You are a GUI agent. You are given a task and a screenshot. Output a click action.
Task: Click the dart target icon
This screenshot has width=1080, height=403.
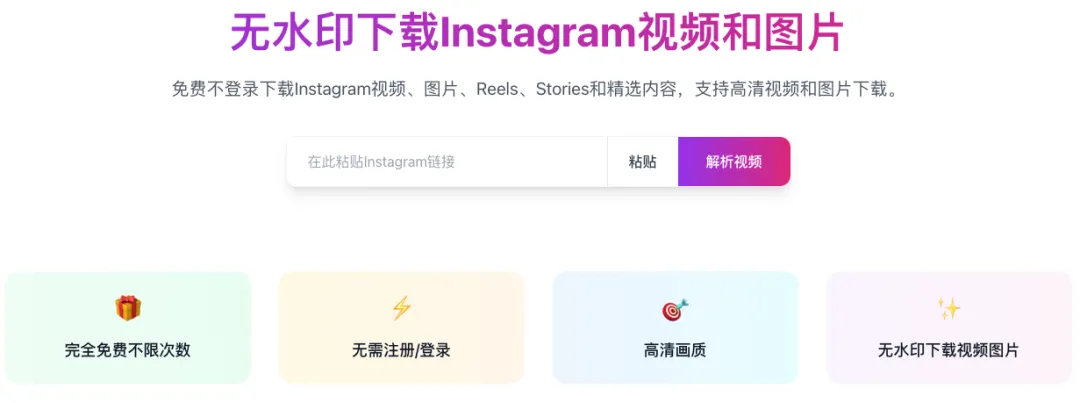tap(675, 309)
